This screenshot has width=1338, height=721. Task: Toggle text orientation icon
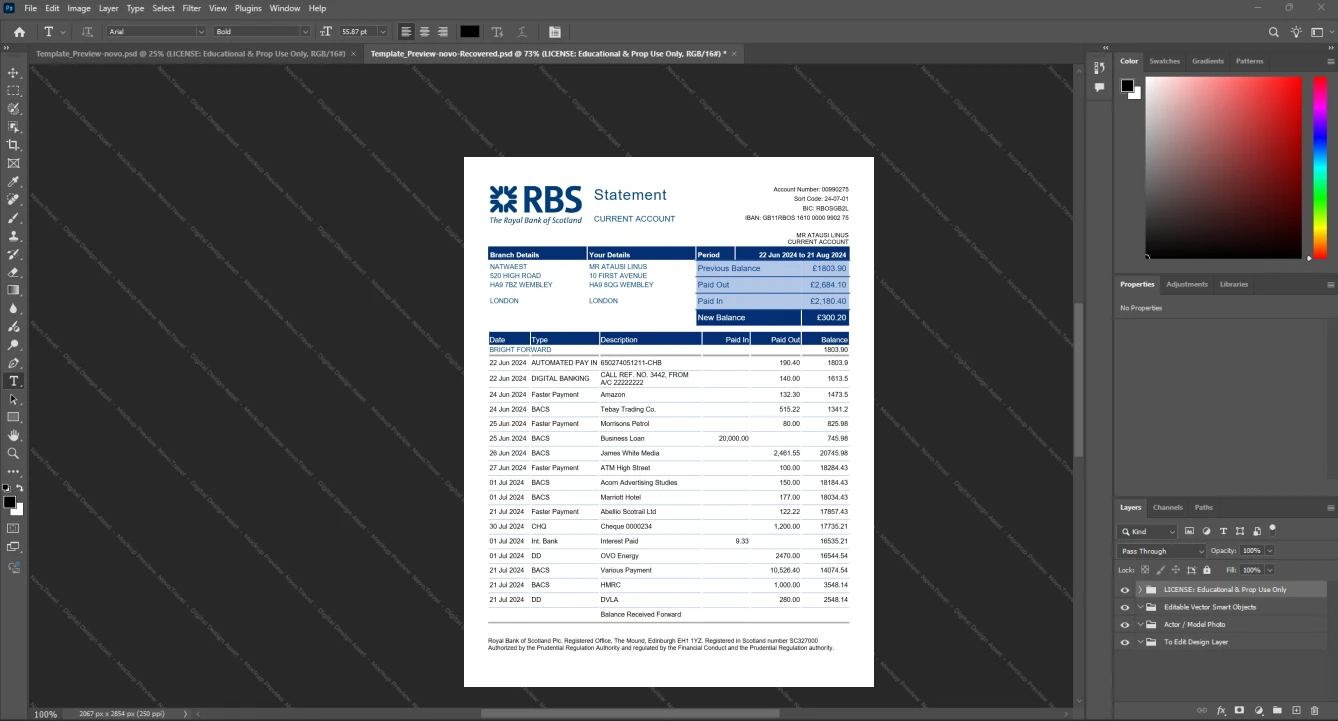point(87,32)
